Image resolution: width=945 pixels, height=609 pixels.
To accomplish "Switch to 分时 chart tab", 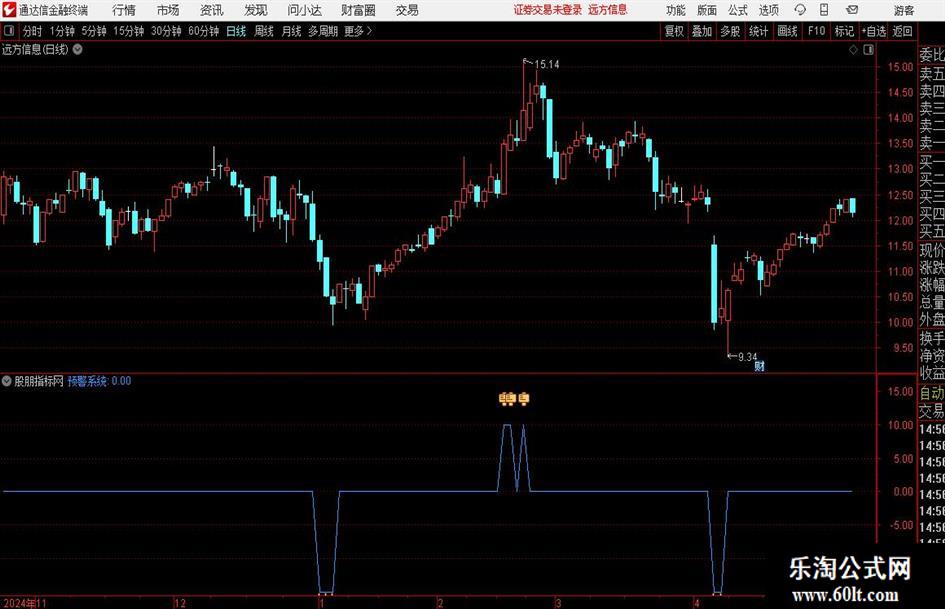I will click(33, 31).
